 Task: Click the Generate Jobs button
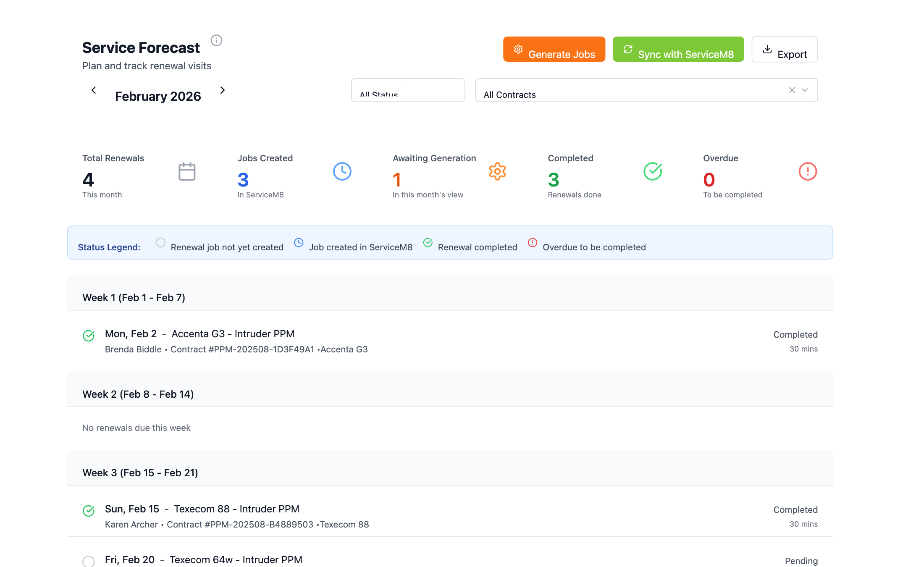554,50
